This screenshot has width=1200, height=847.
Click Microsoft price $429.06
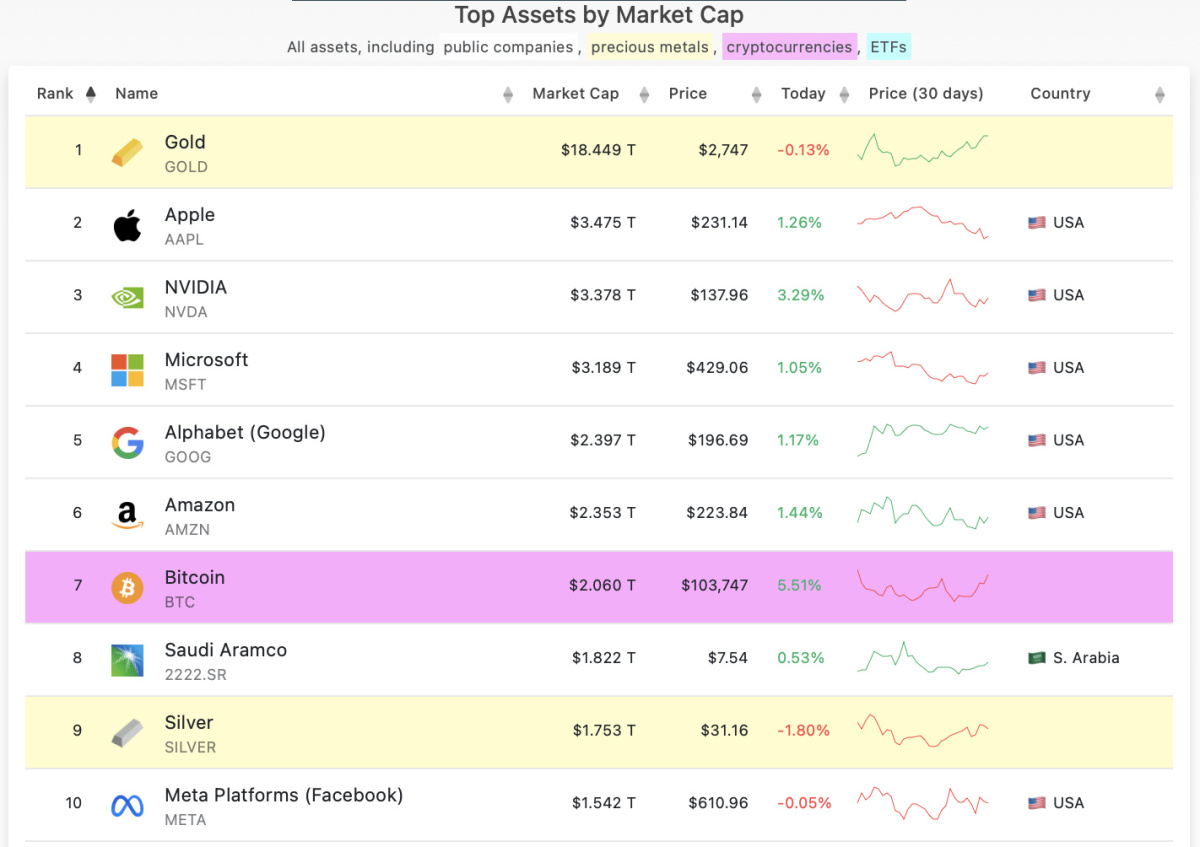click(717, 367)
